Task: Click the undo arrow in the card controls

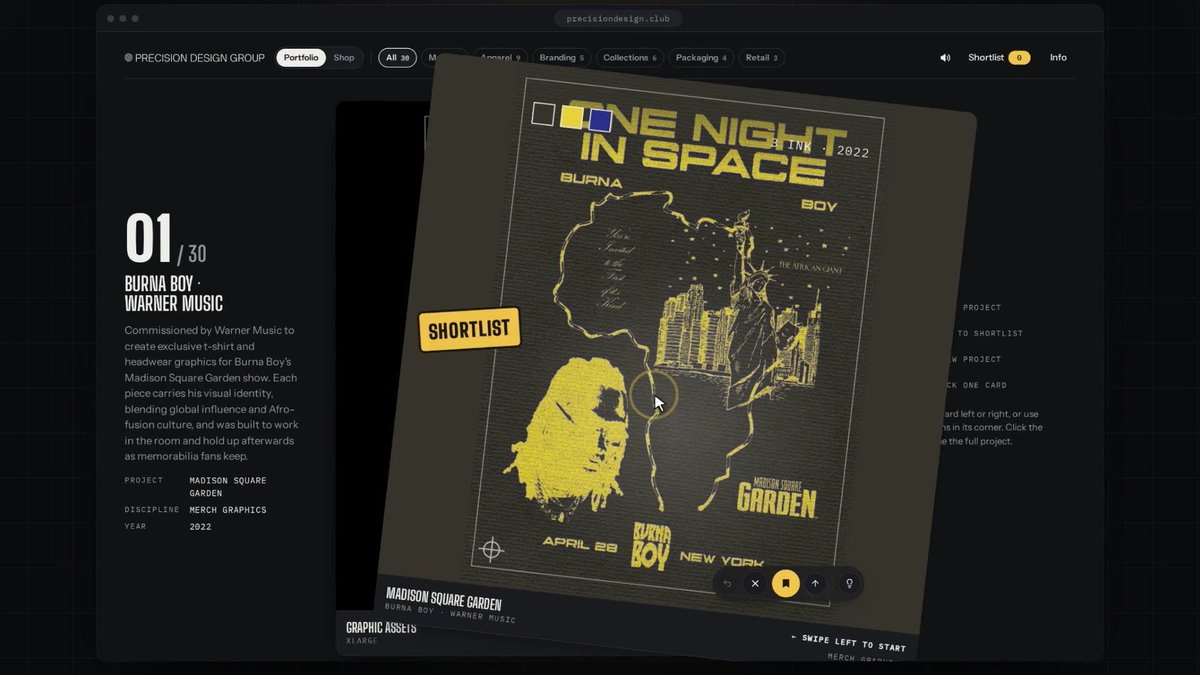Action: 727,583
